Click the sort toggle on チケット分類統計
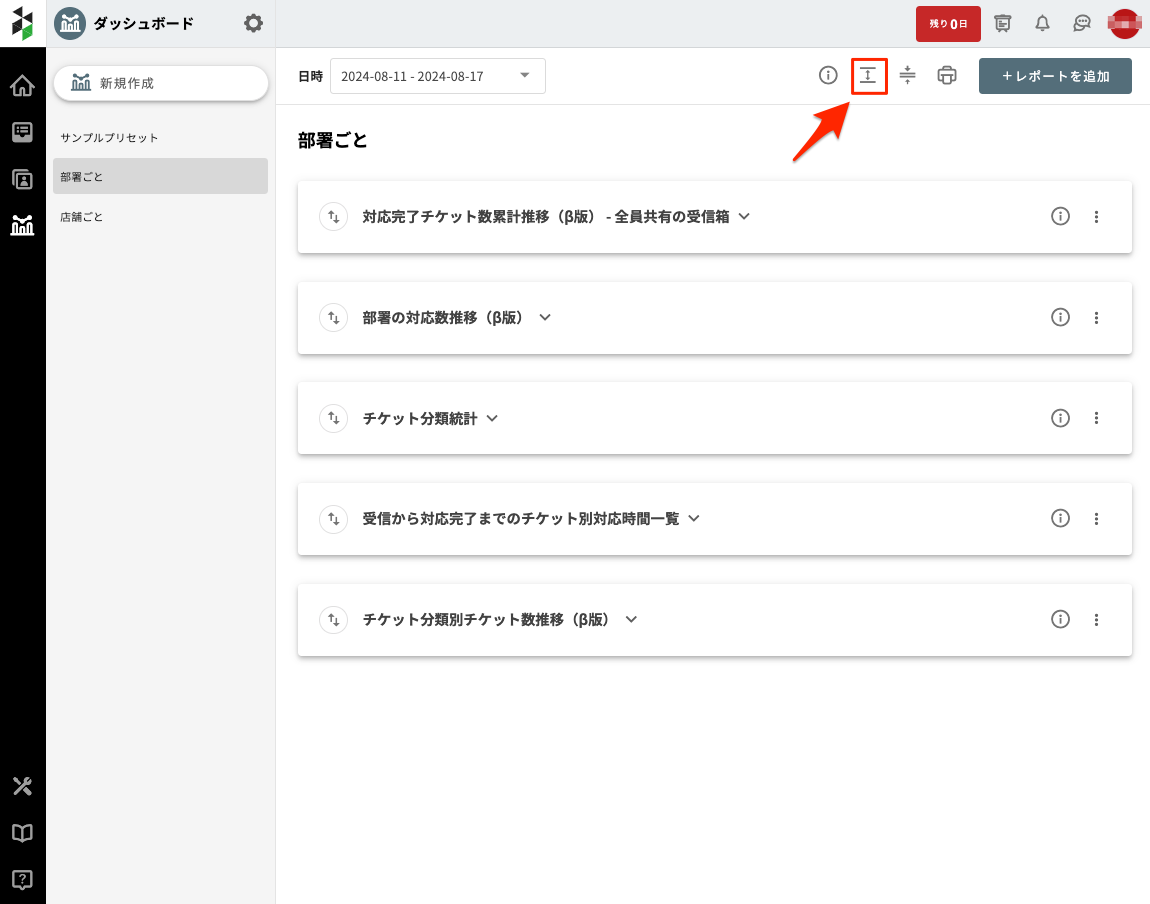The image size is (1150, 904). tap(332, 418)
